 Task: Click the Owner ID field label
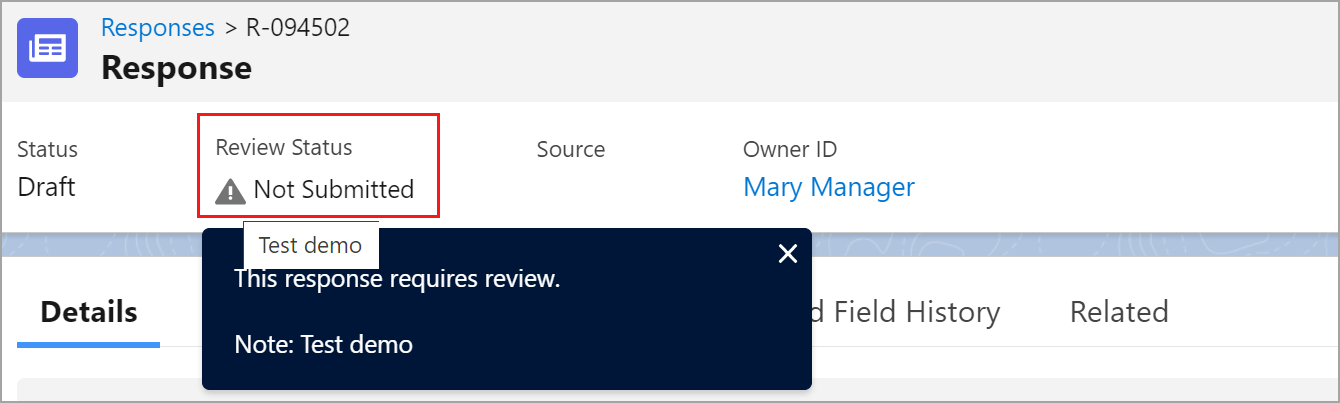[790, 149]
